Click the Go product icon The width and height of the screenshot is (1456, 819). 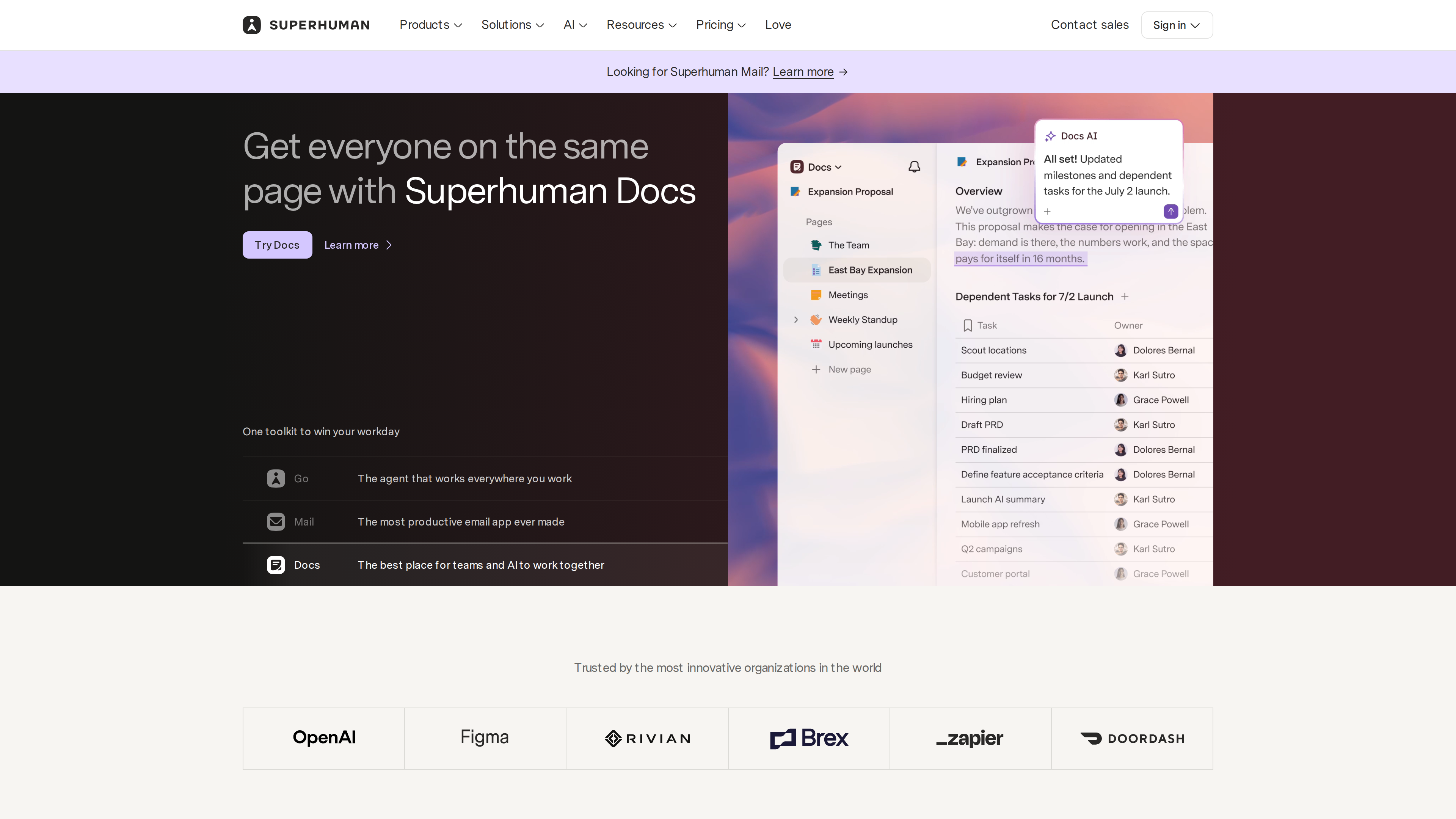pyautogui.click(x=276, y=478)
